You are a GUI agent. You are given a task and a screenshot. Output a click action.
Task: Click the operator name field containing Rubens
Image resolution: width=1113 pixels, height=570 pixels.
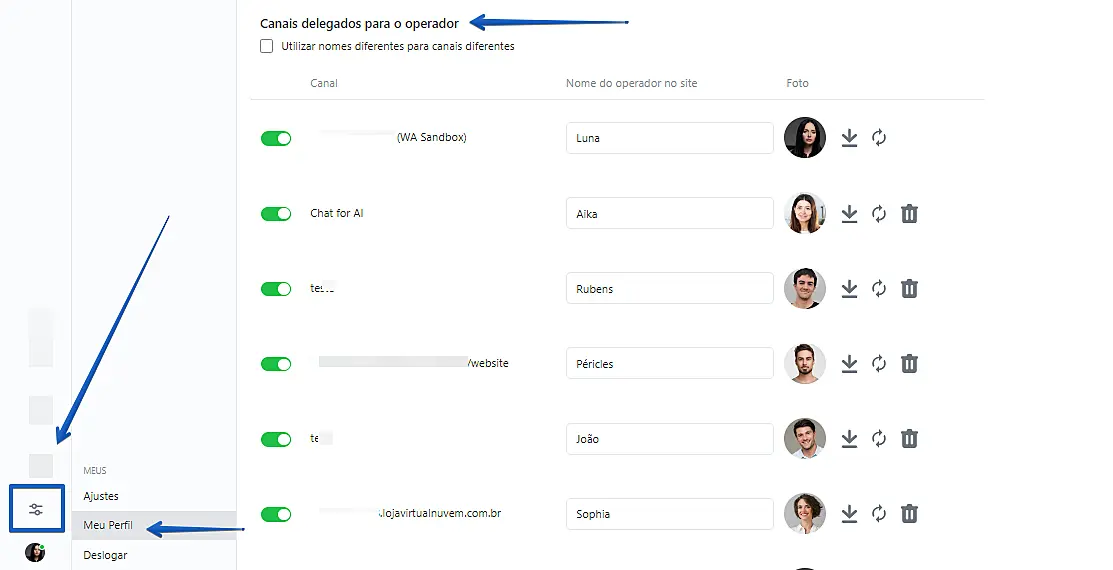click(x=669, y=289)
